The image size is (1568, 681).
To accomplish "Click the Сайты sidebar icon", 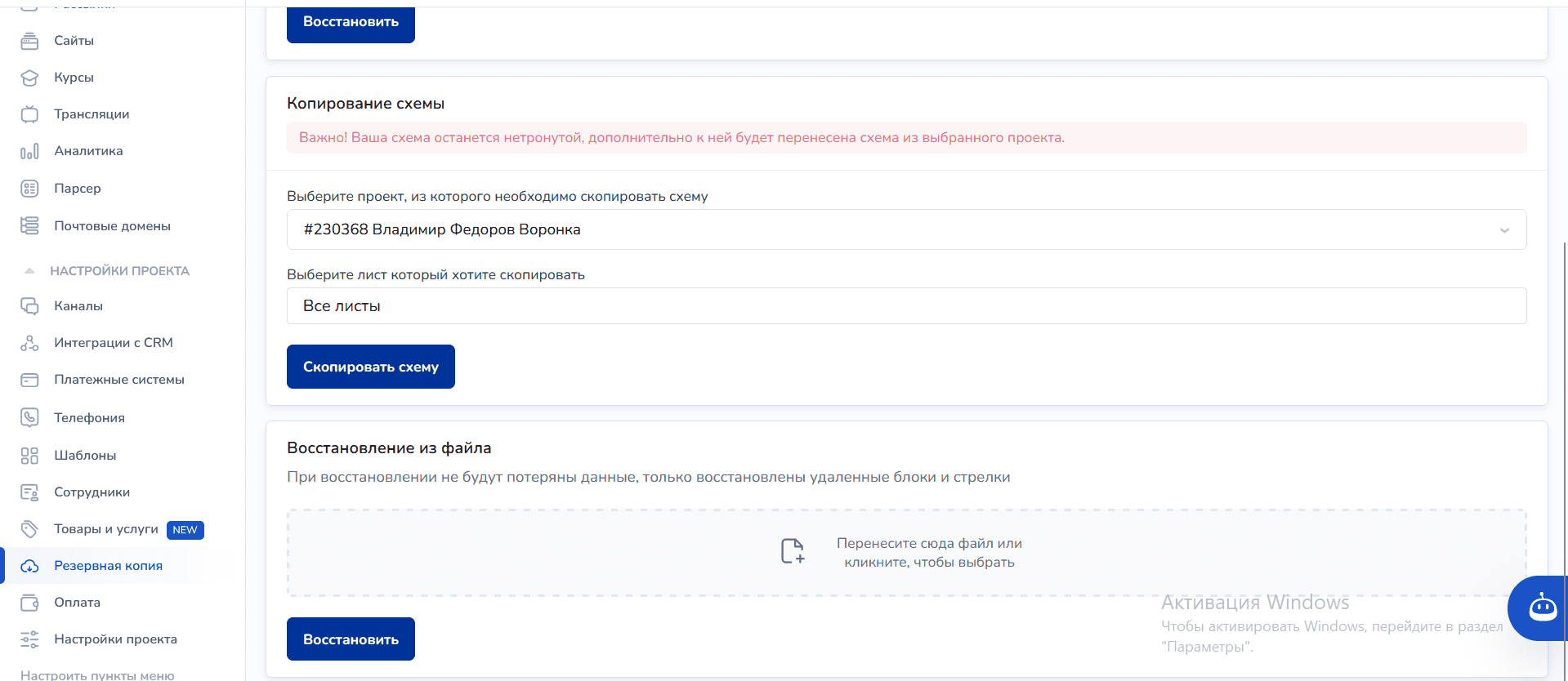I will 29,41.
